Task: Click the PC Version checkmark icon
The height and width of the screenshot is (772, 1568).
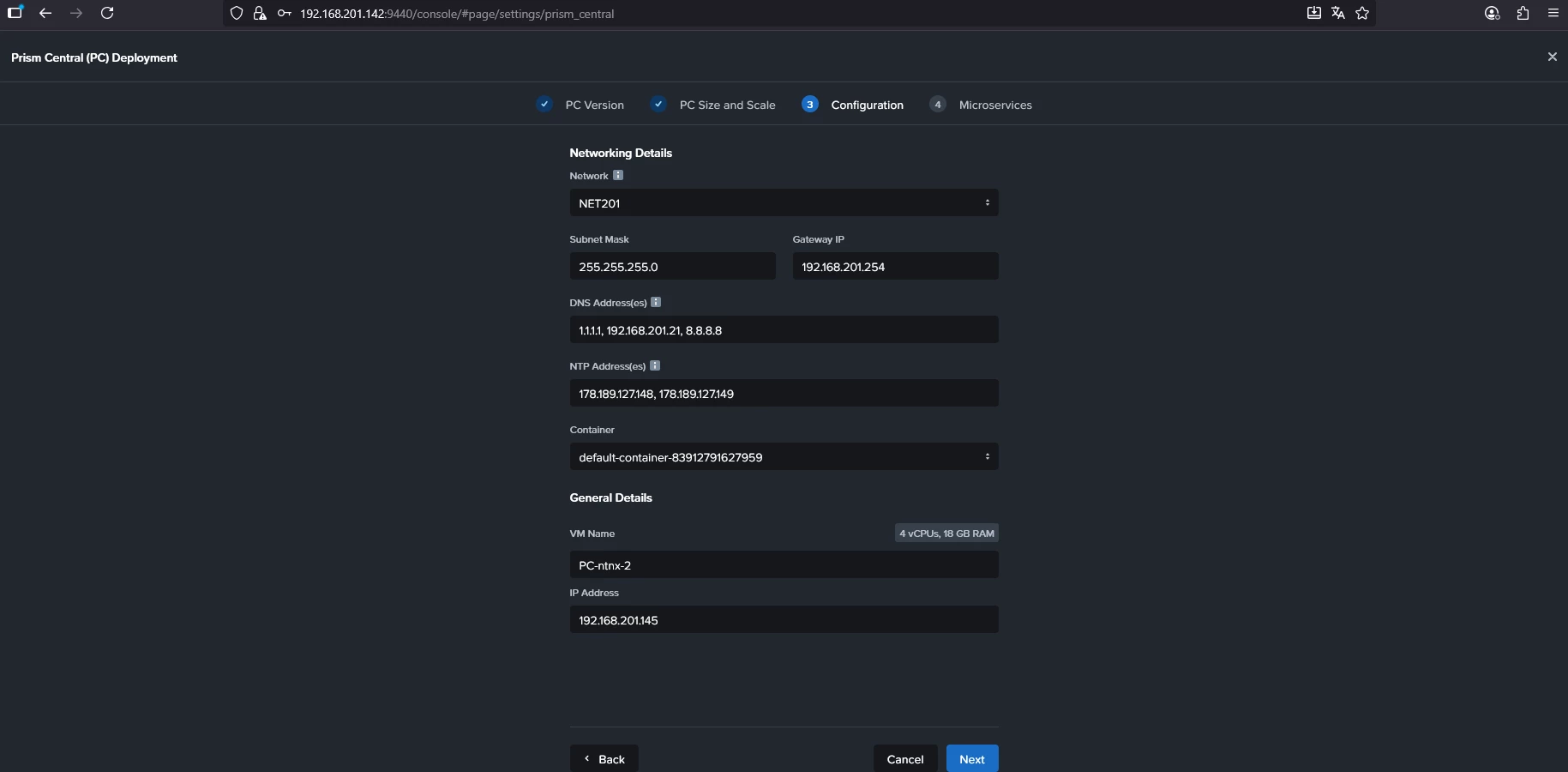Action: coord(544,104)
